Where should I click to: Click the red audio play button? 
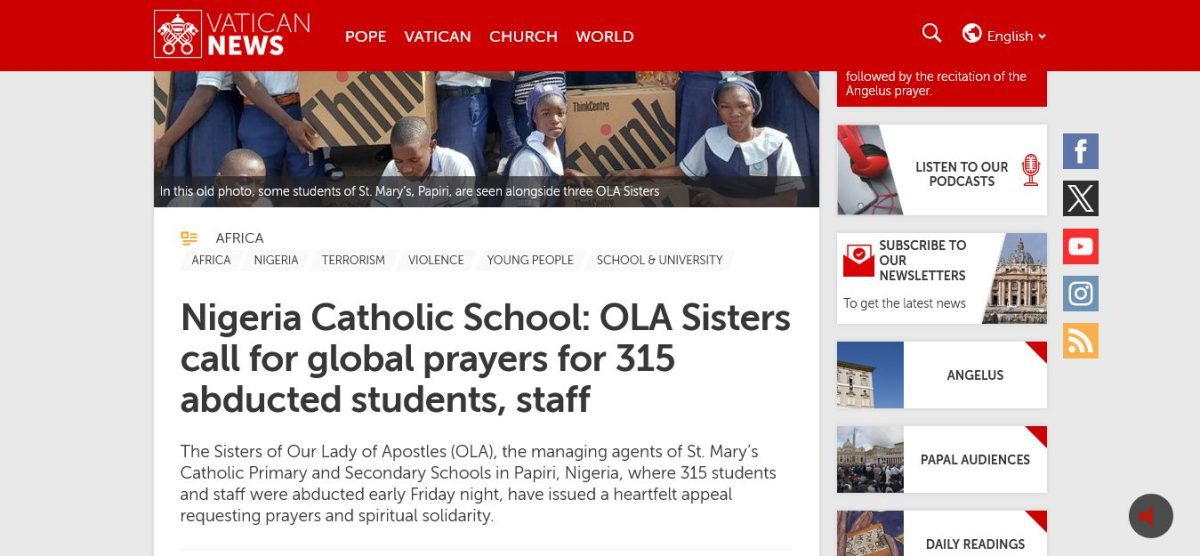point(1150,516)
